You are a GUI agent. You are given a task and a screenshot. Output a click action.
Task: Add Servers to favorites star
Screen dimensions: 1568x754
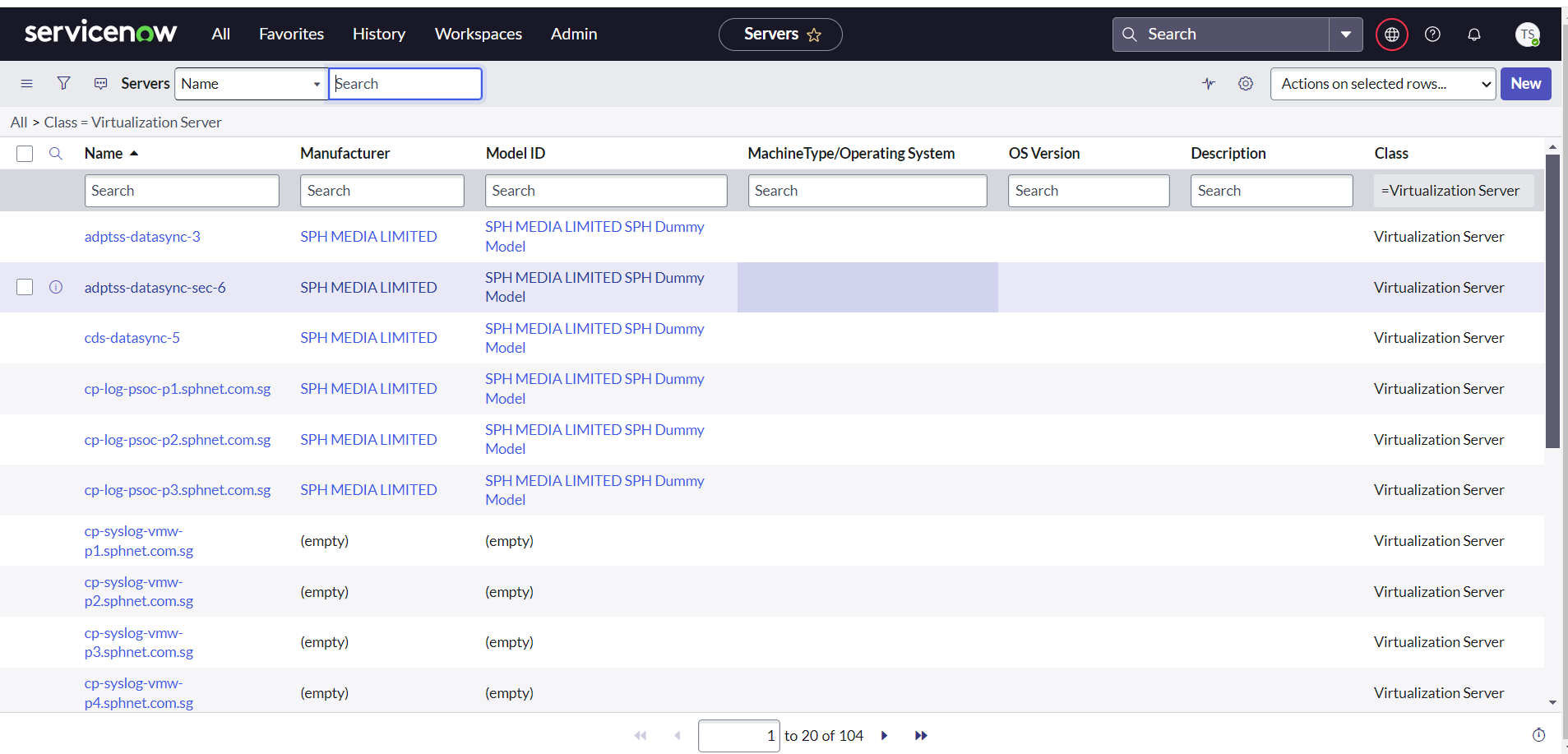[814, 35]
